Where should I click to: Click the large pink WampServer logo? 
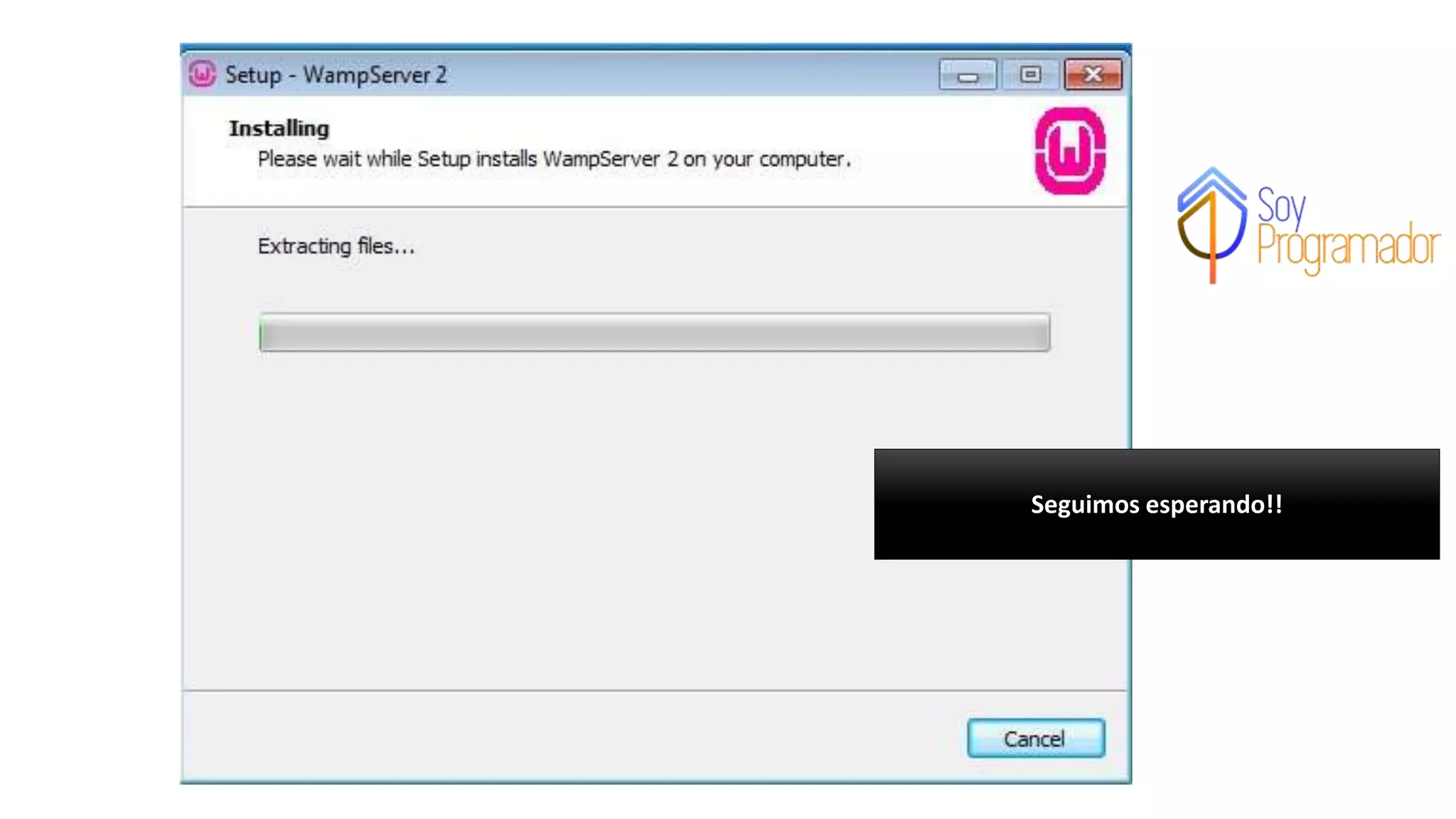1070,151
